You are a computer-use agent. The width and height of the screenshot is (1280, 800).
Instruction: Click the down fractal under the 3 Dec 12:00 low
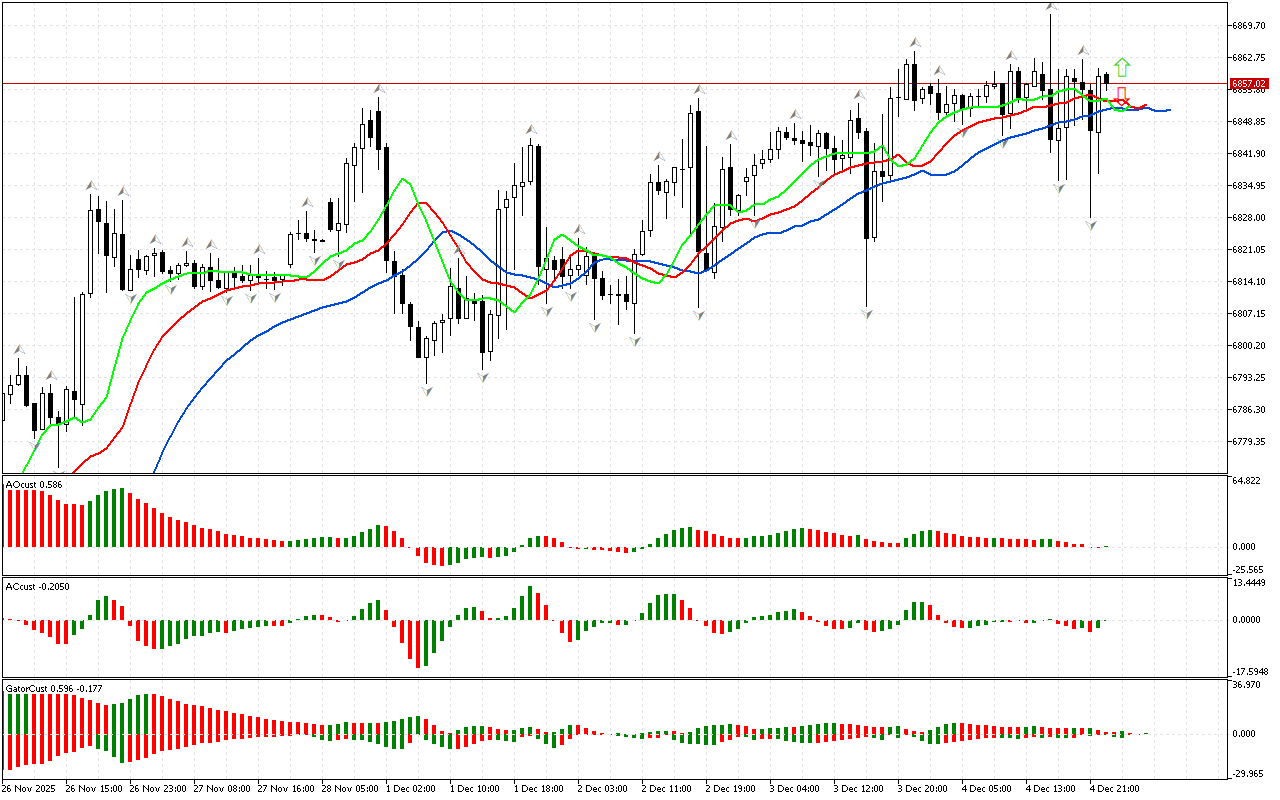867,314
